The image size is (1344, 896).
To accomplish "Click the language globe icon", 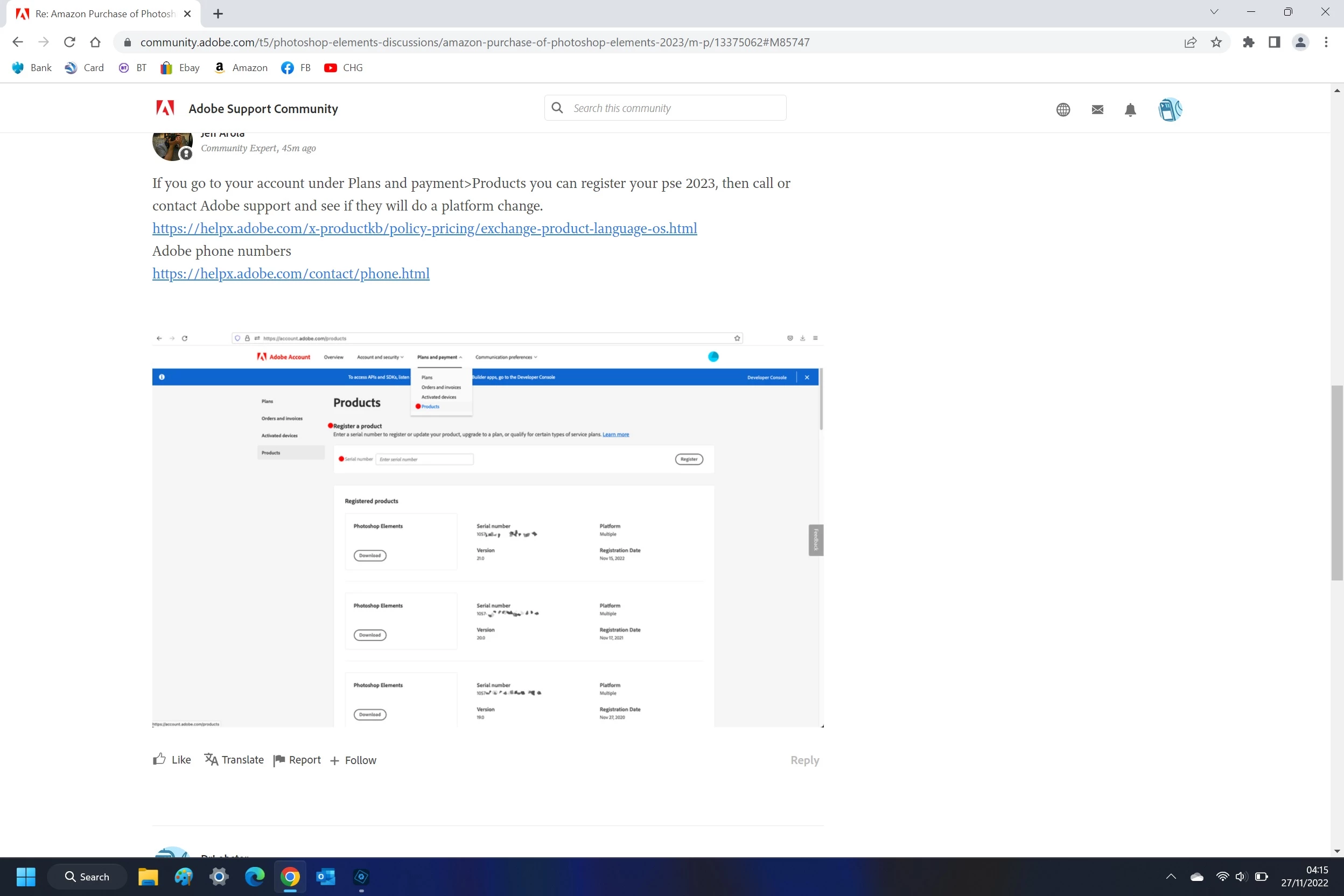I will [x=1063, y=110].
